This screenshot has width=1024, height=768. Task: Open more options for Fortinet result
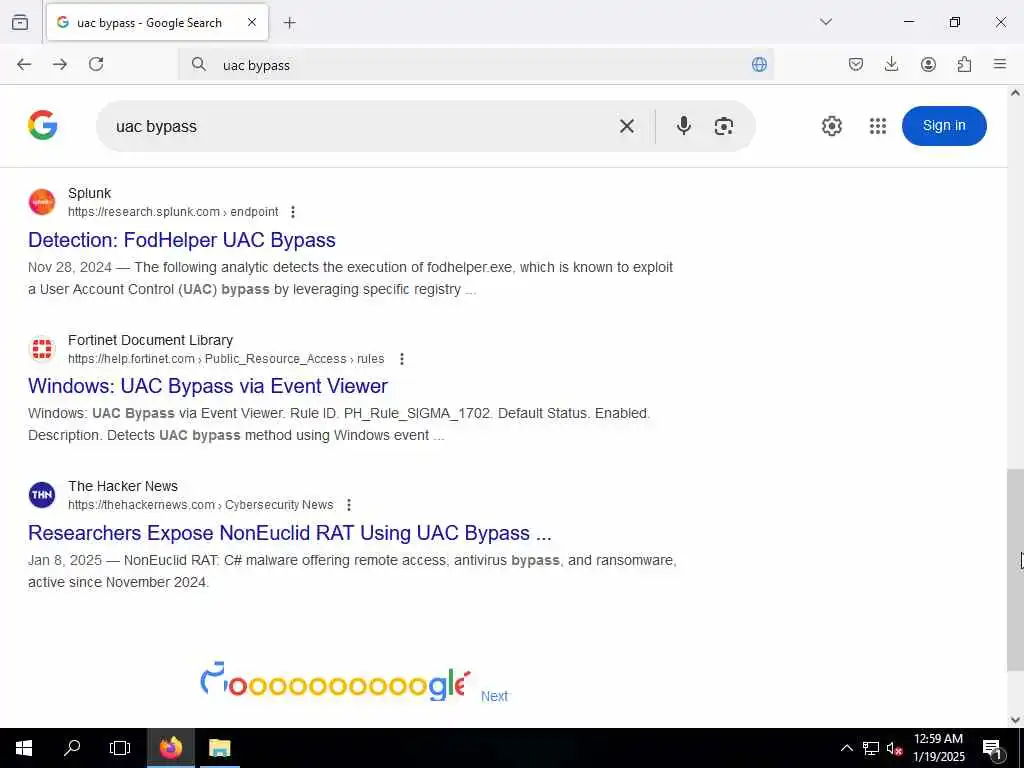[x=402, y=359]
